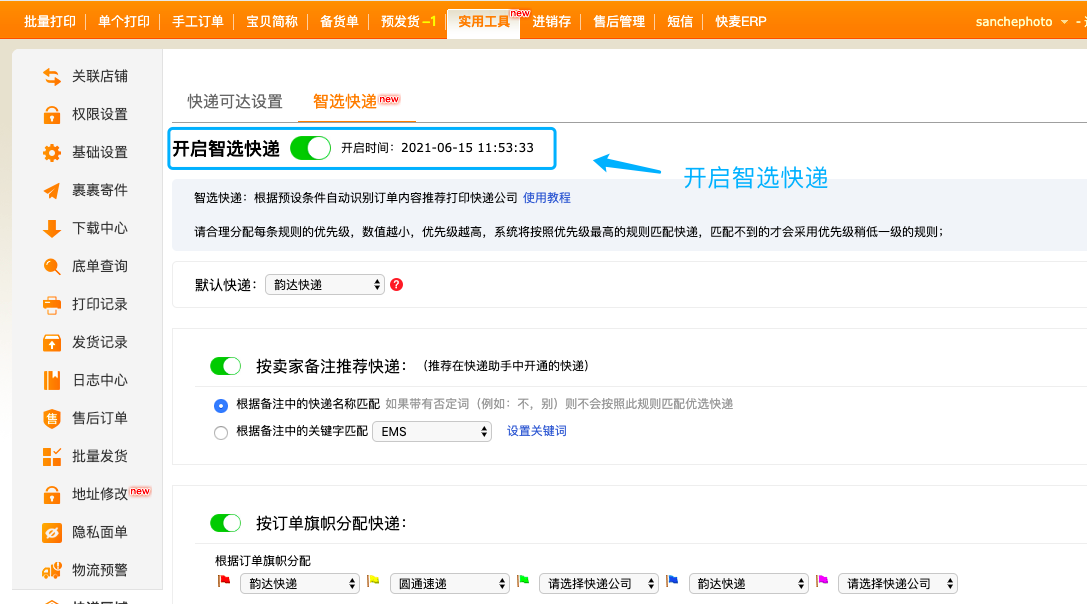Click the 物流预警 alert icon
This screenshot has height=604, width=1087.
(52, 570)
